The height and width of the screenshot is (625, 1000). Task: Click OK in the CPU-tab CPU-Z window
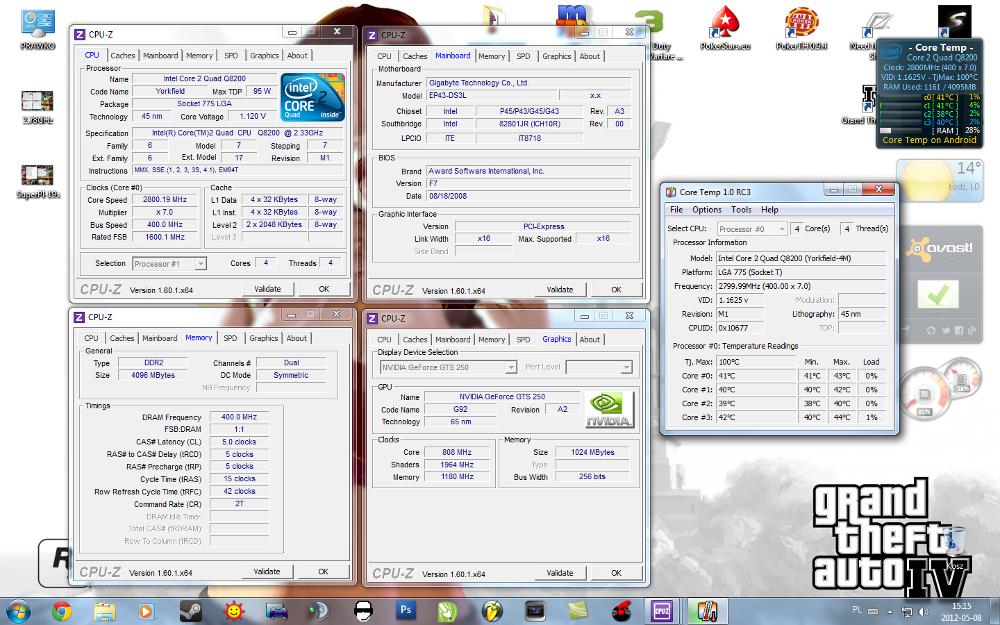[x=324, y=289]
